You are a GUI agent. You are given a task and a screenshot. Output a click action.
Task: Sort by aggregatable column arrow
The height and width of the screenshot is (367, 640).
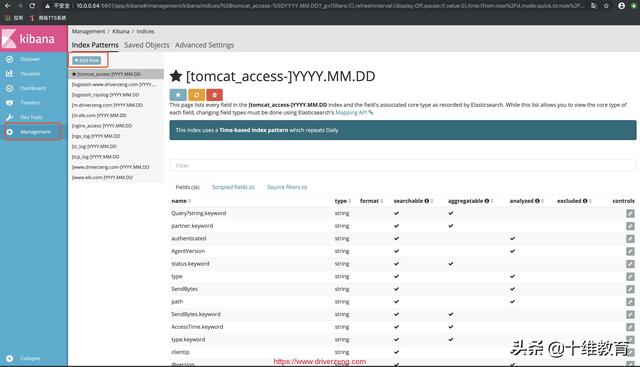[x=492, y=201]
